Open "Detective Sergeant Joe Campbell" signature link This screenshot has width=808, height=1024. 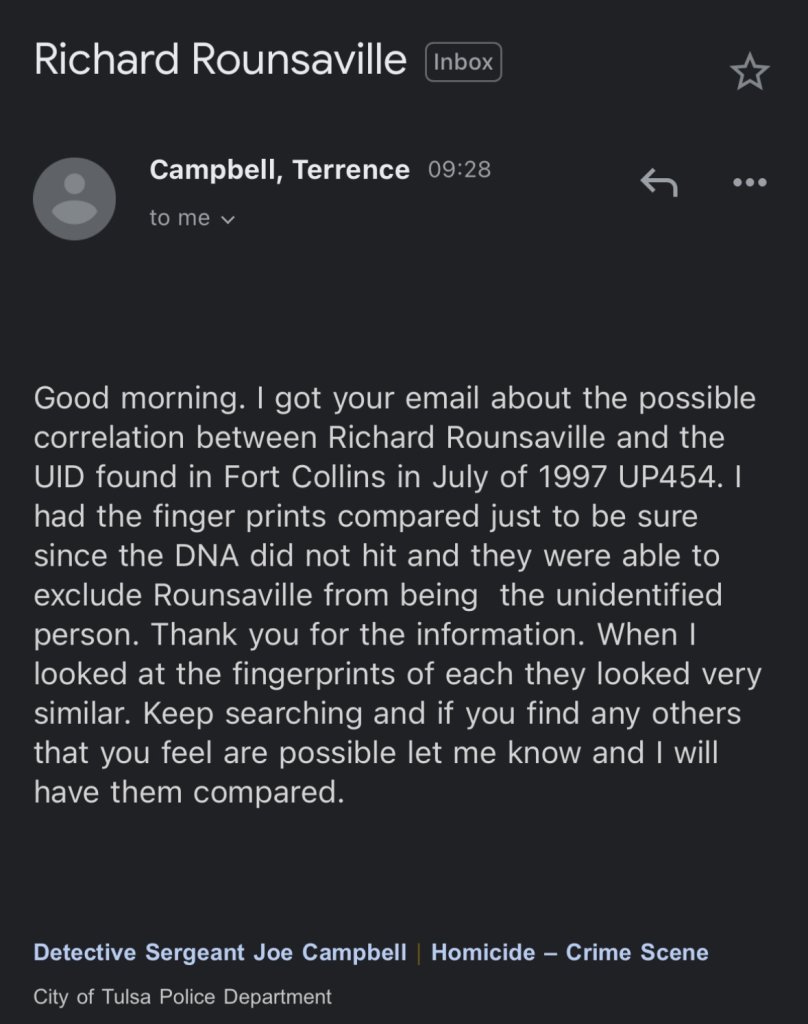click(220, 952)
